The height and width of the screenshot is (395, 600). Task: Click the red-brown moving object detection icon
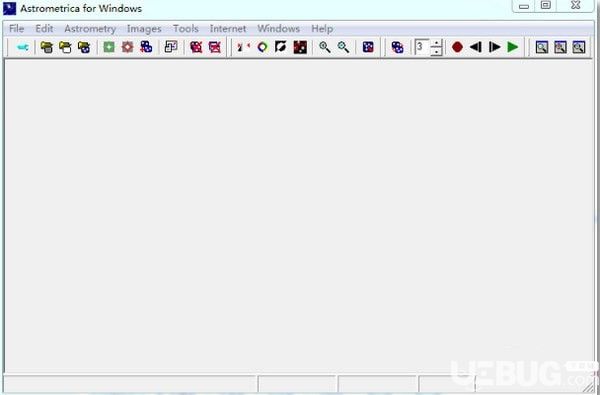(127, 47)
